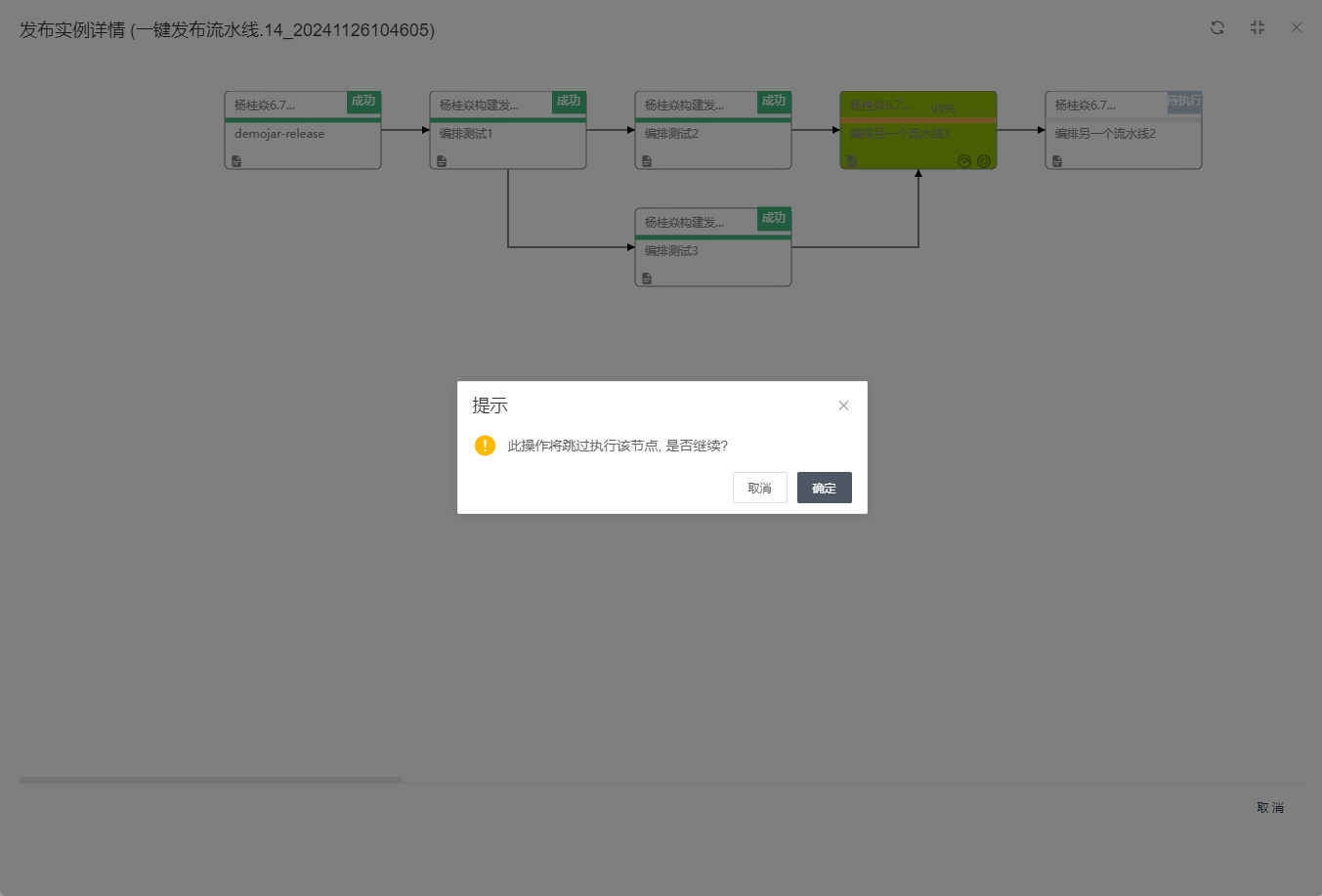Click the exit-fullscreen icon in the header
Screen dimensions: 1322x896
[1258, 27]
